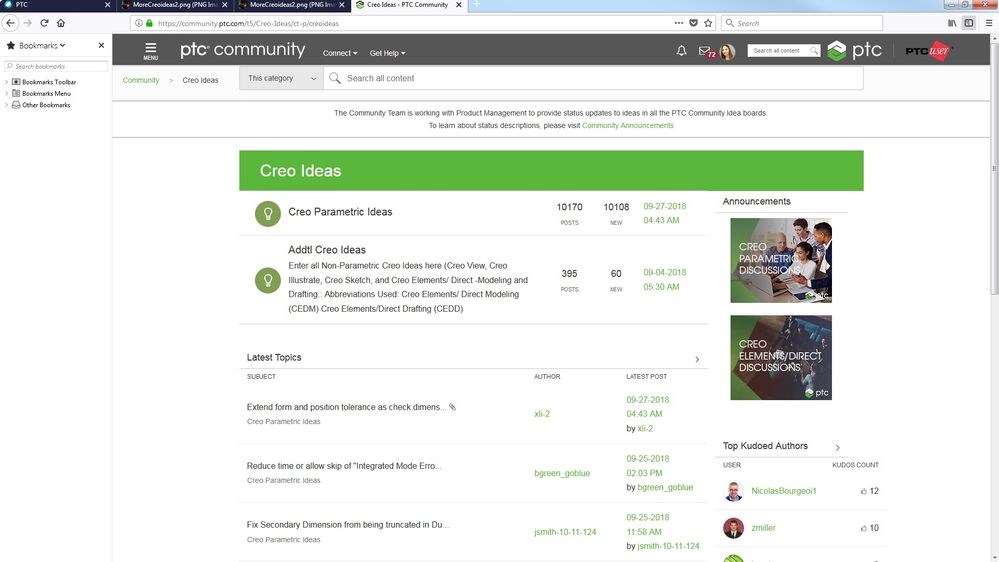Go back with the browser back arrow

click(10, 23)
